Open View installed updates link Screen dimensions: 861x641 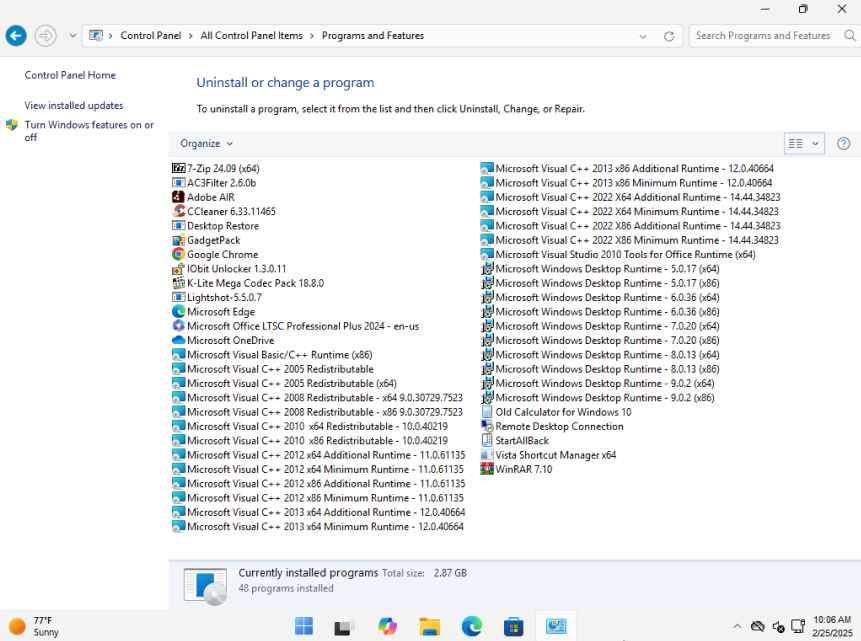click(x=74, y=105)
